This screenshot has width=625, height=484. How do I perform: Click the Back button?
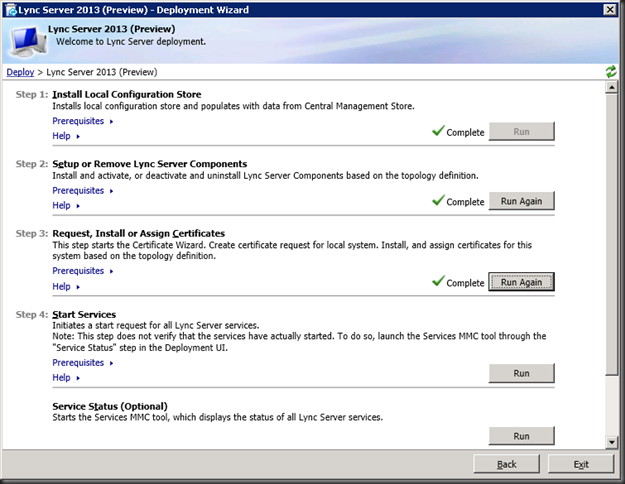[x=507, y=464]
